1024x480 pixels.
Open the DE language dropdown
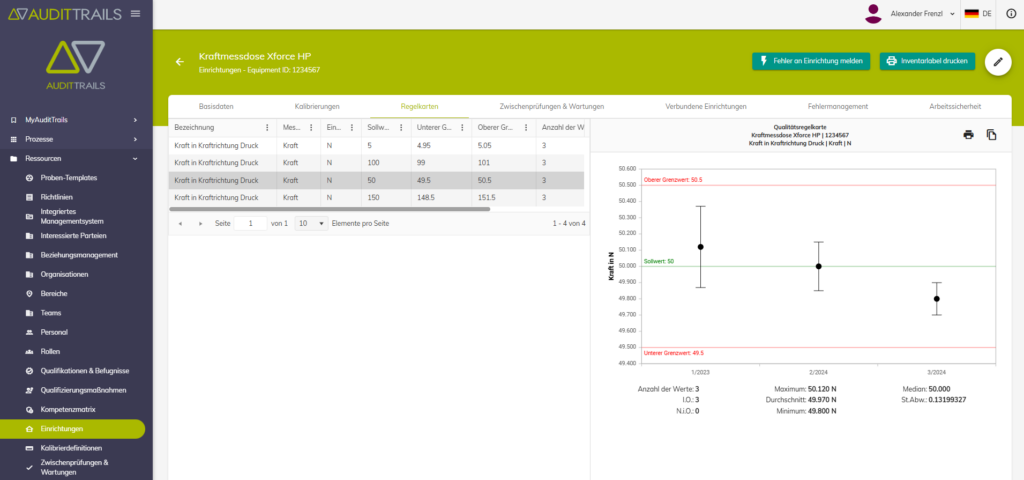click(x=978, y=14)
